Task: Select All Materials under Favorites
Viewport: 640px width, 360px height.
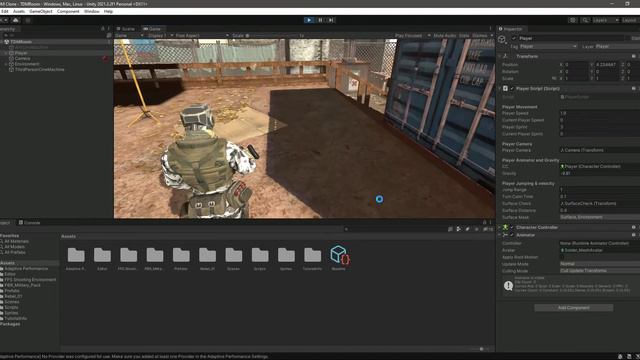Action: (x=16, y=242)
